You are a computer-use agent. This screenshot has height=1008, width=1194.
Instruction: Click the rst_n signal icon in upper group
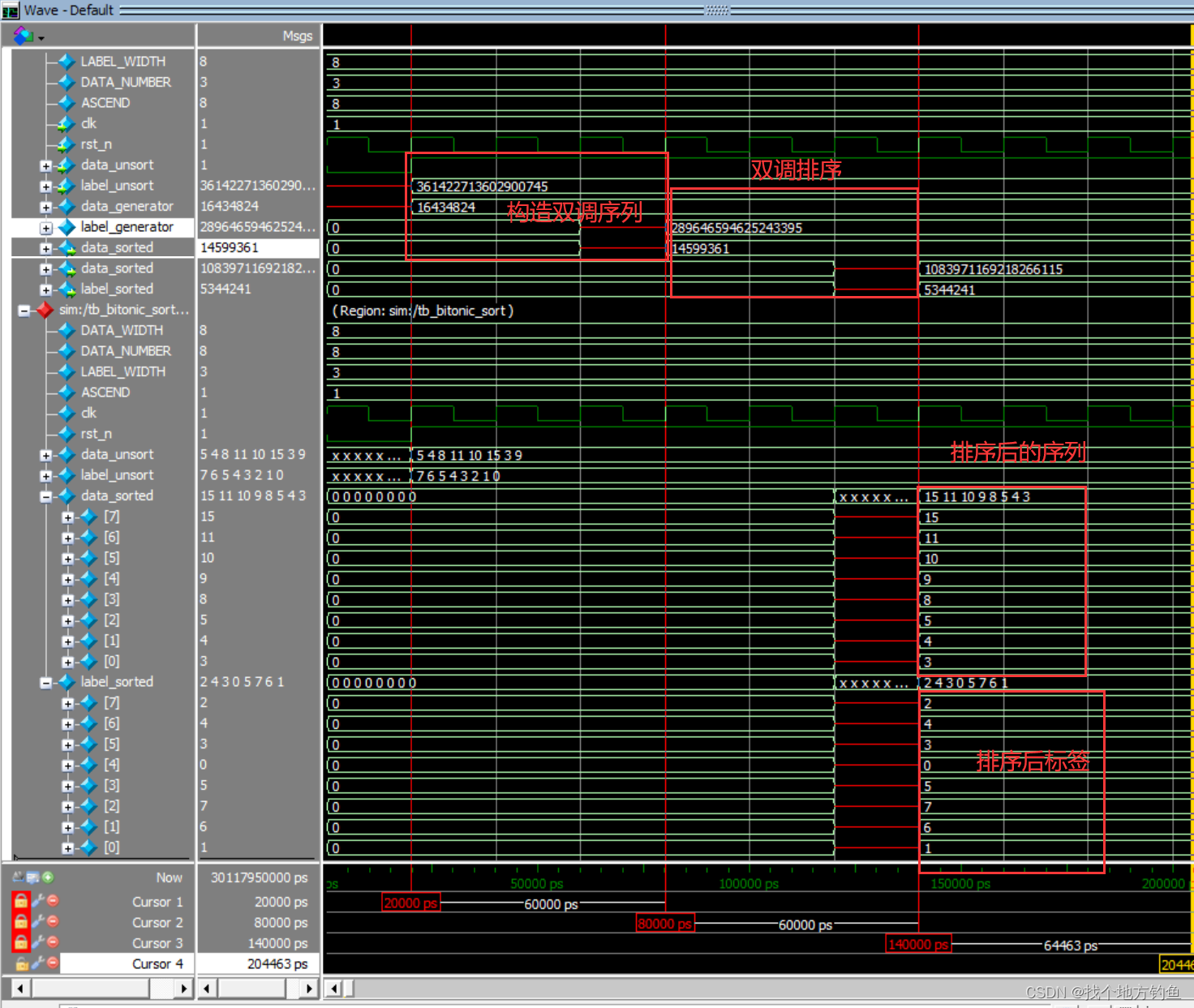pos(67,144)
